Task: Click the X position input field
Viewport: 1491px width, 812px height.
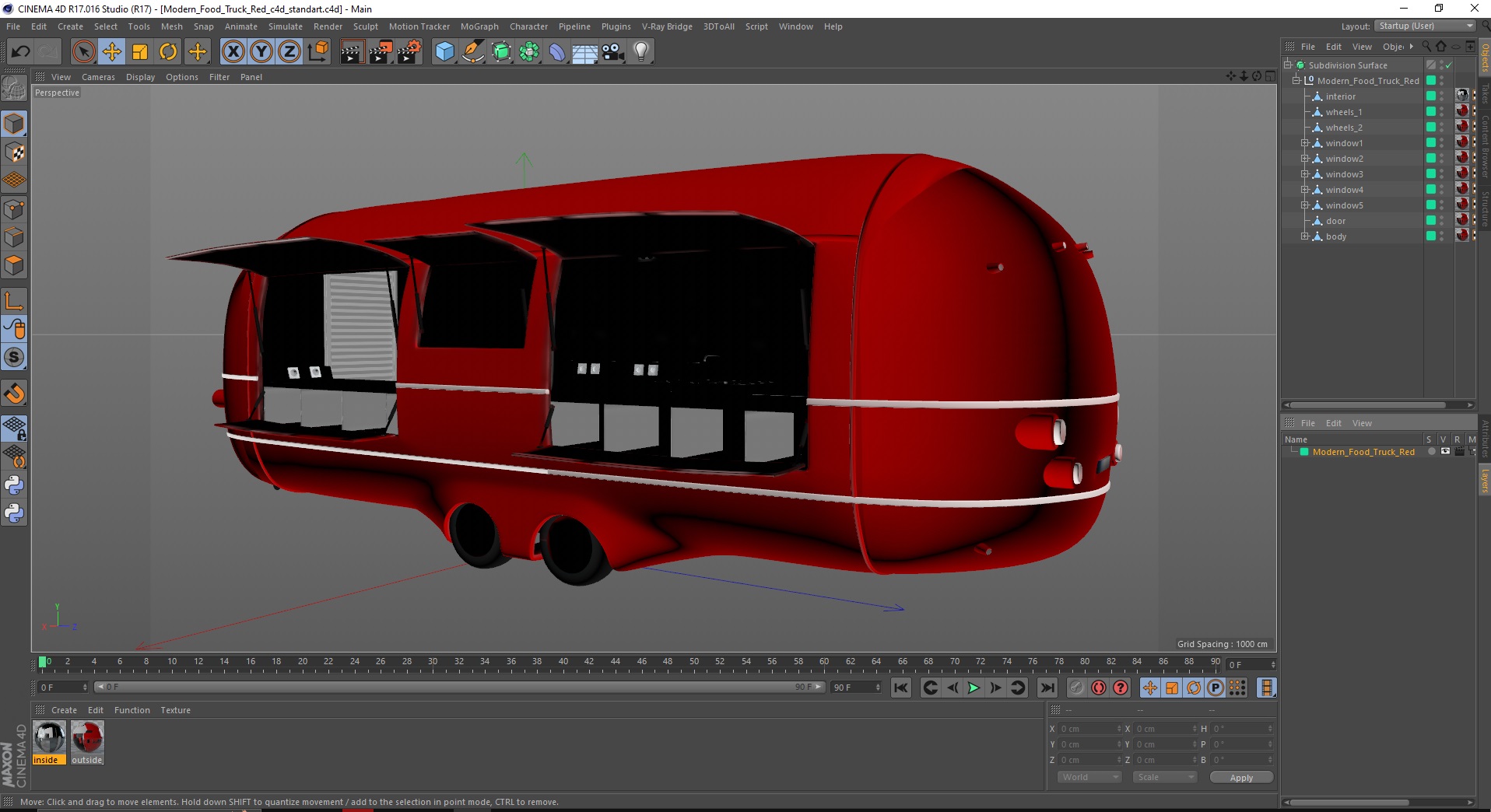Action: (x=1089, y=729)
